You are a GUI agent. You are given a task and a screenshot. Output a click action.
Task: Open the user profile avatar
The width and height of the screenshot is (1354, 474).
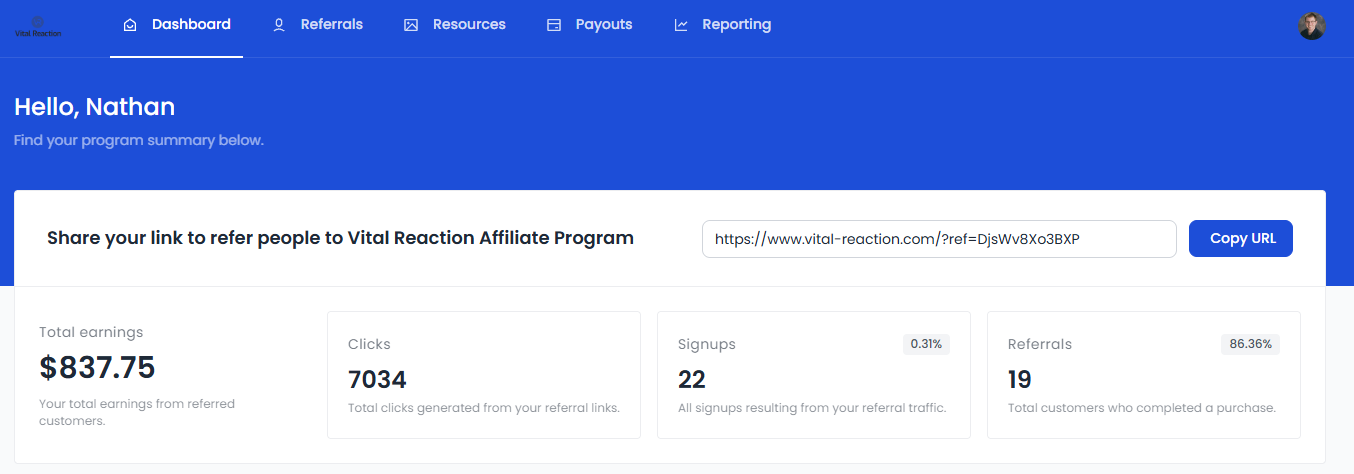point(1311,26)
